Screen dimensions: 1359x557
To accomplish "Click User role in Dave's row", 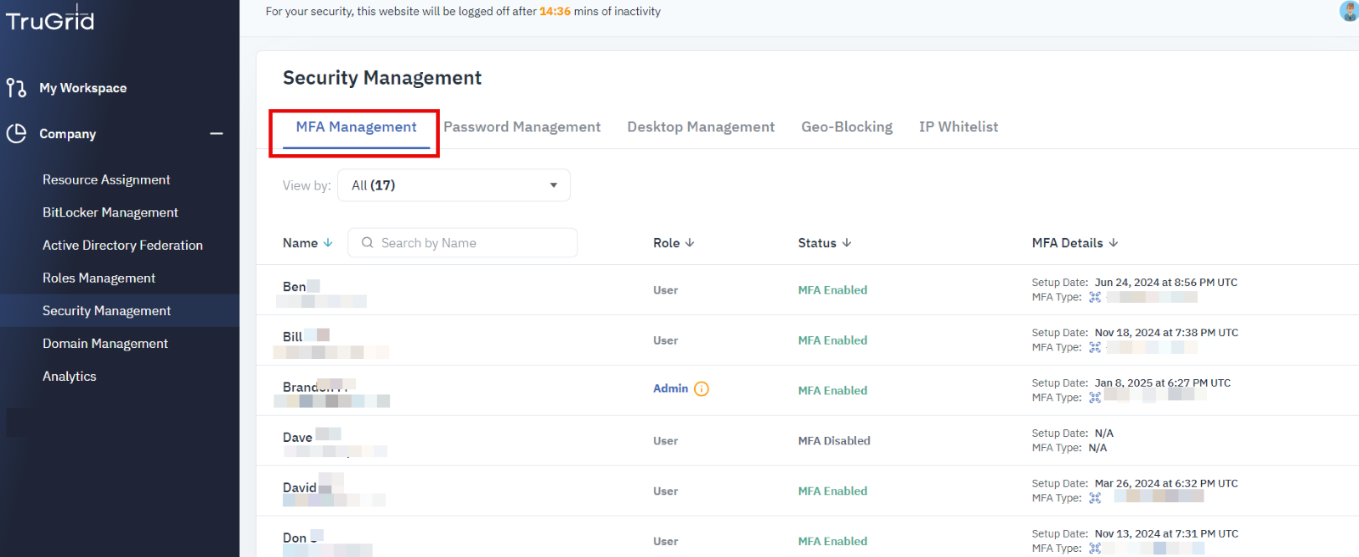I will 665,441.
